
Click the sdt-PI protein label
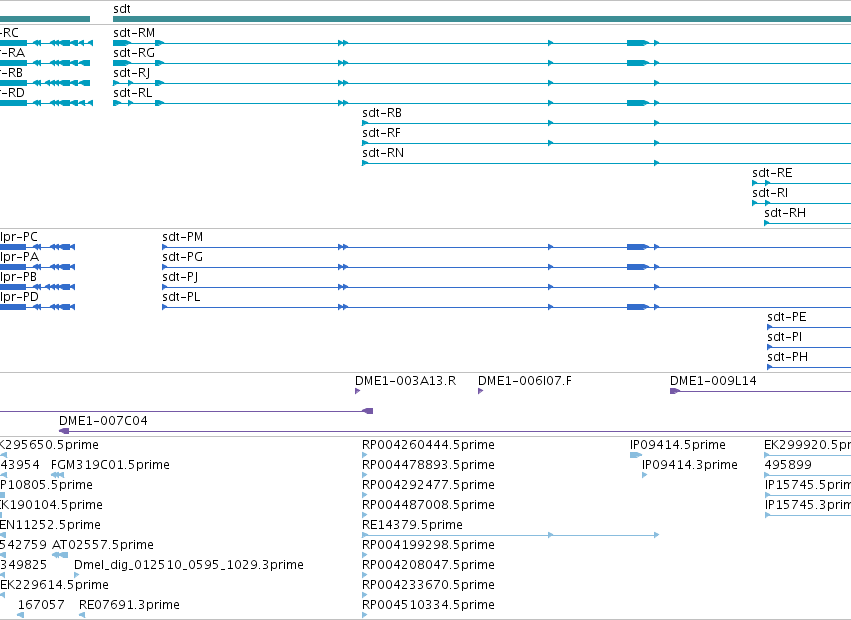pyautogui.click(x=785, y=337)
